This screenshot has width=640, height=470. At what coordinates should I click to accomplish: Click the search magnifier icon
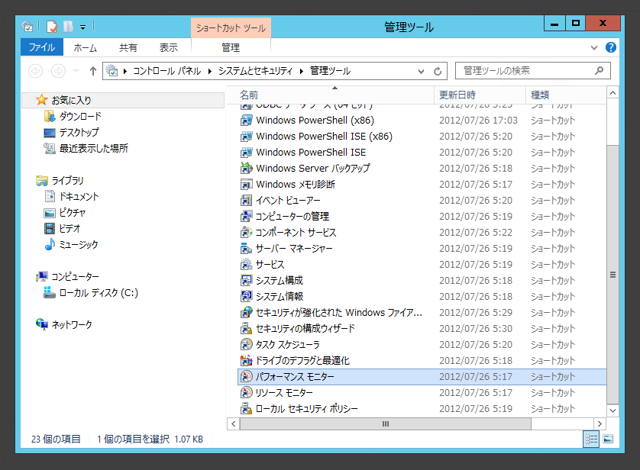[599, 71]
